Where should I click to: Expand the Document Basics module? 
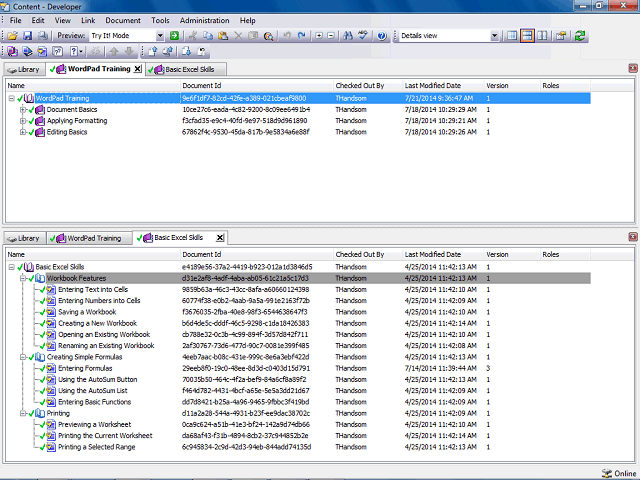coord(23,110)
